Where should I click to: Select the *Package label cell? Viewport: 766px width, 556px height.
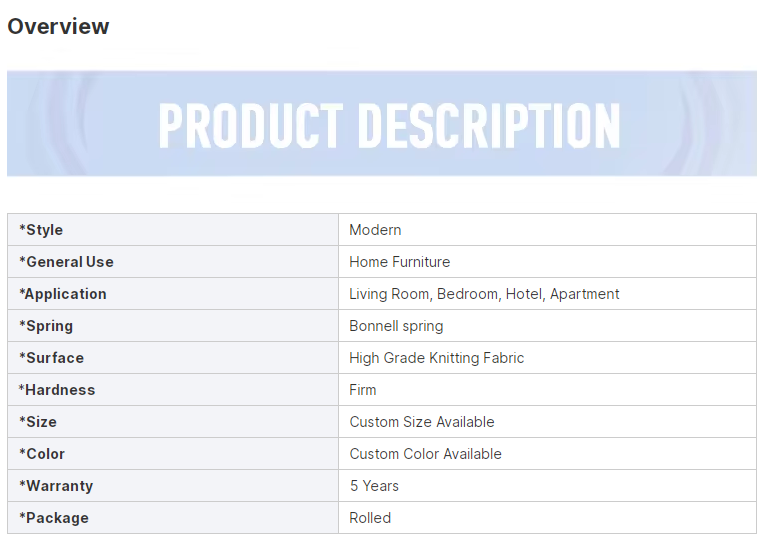click(x=173, y=518)
